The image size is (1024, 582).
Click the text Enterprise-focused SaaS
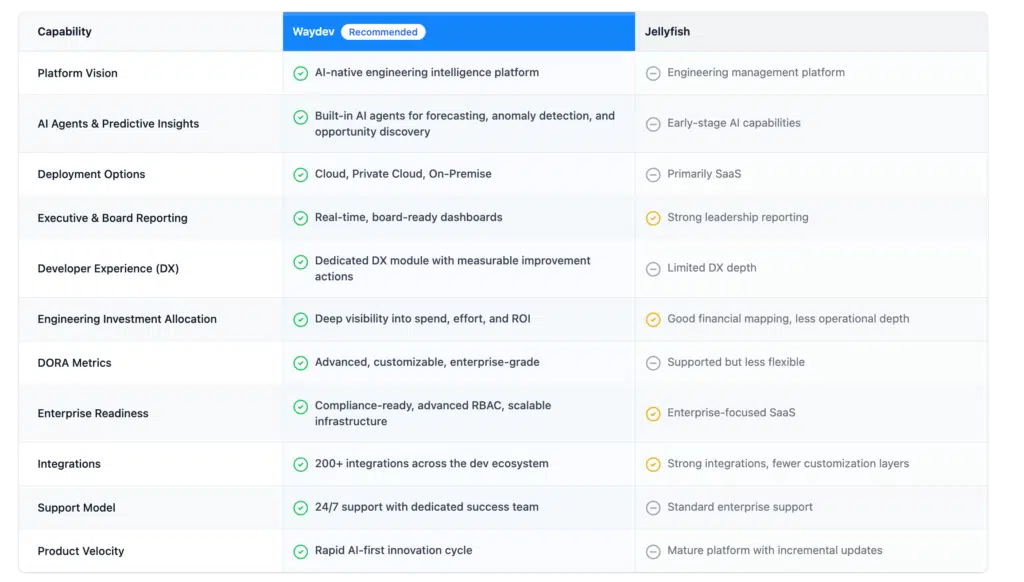click(731, 413)
